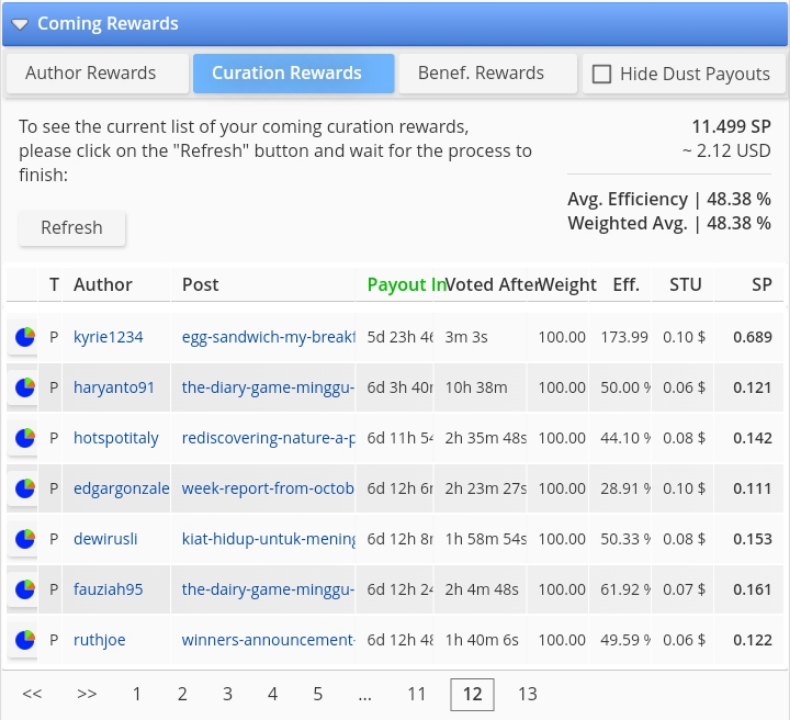Jump to page 13
The width and height of the screenshot is (790, 720).
tap(528, 694)
